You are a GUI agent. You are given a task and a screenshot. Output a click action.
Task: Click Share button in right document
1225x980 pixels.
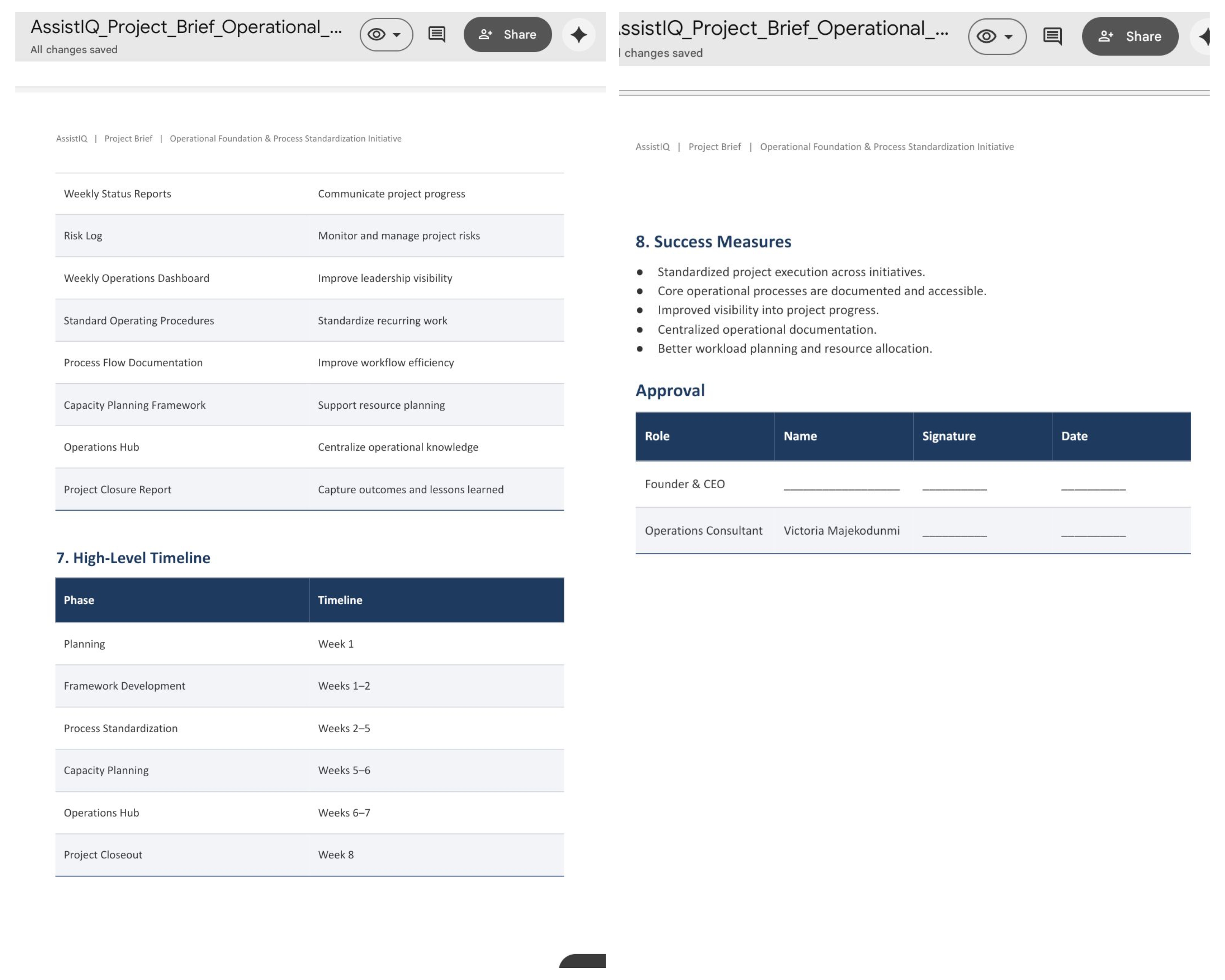(1130, 36)
